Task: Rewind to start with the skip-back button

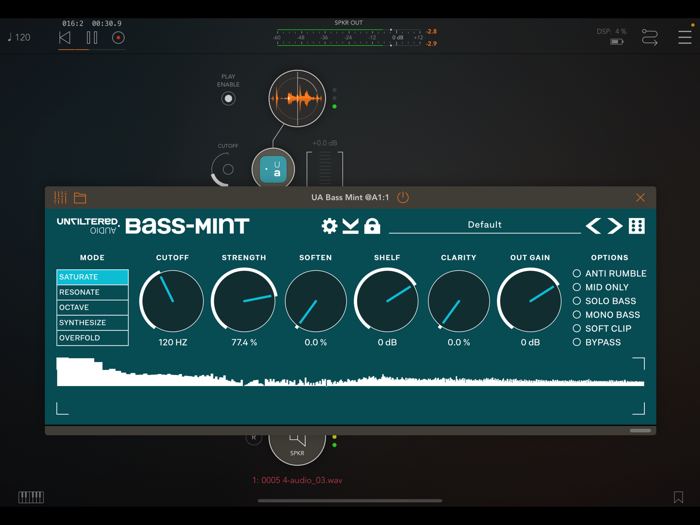Action: [65, 38]
